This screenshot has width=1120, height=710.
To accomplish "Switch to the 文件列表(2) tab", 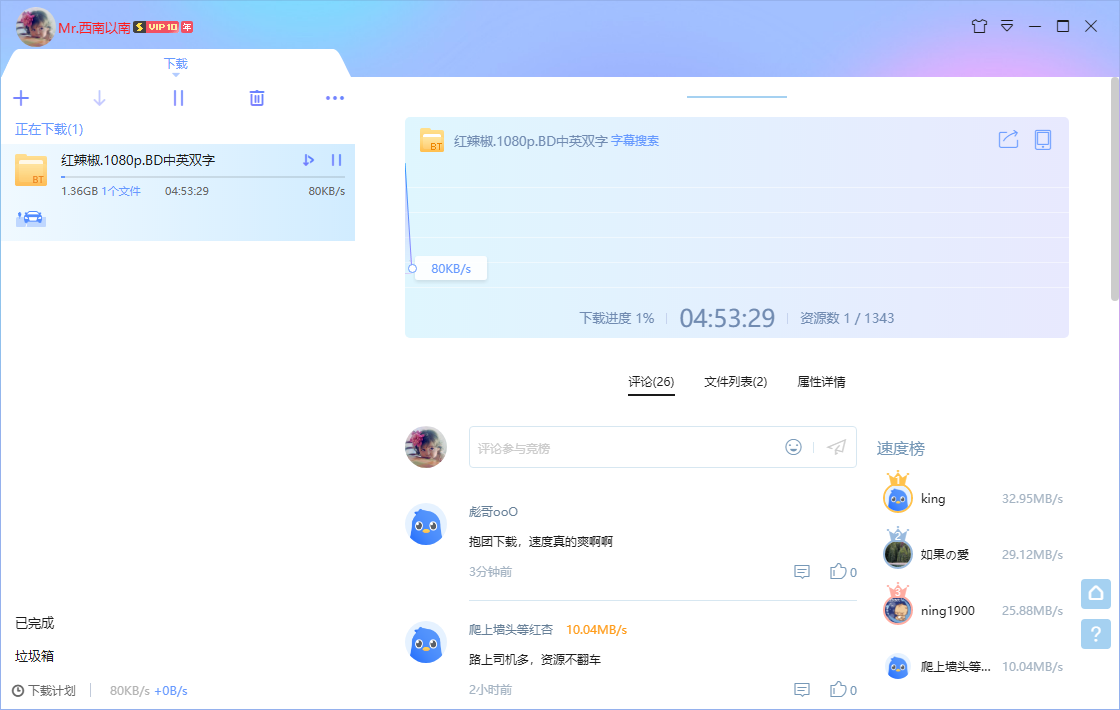I will pos(735,381).
